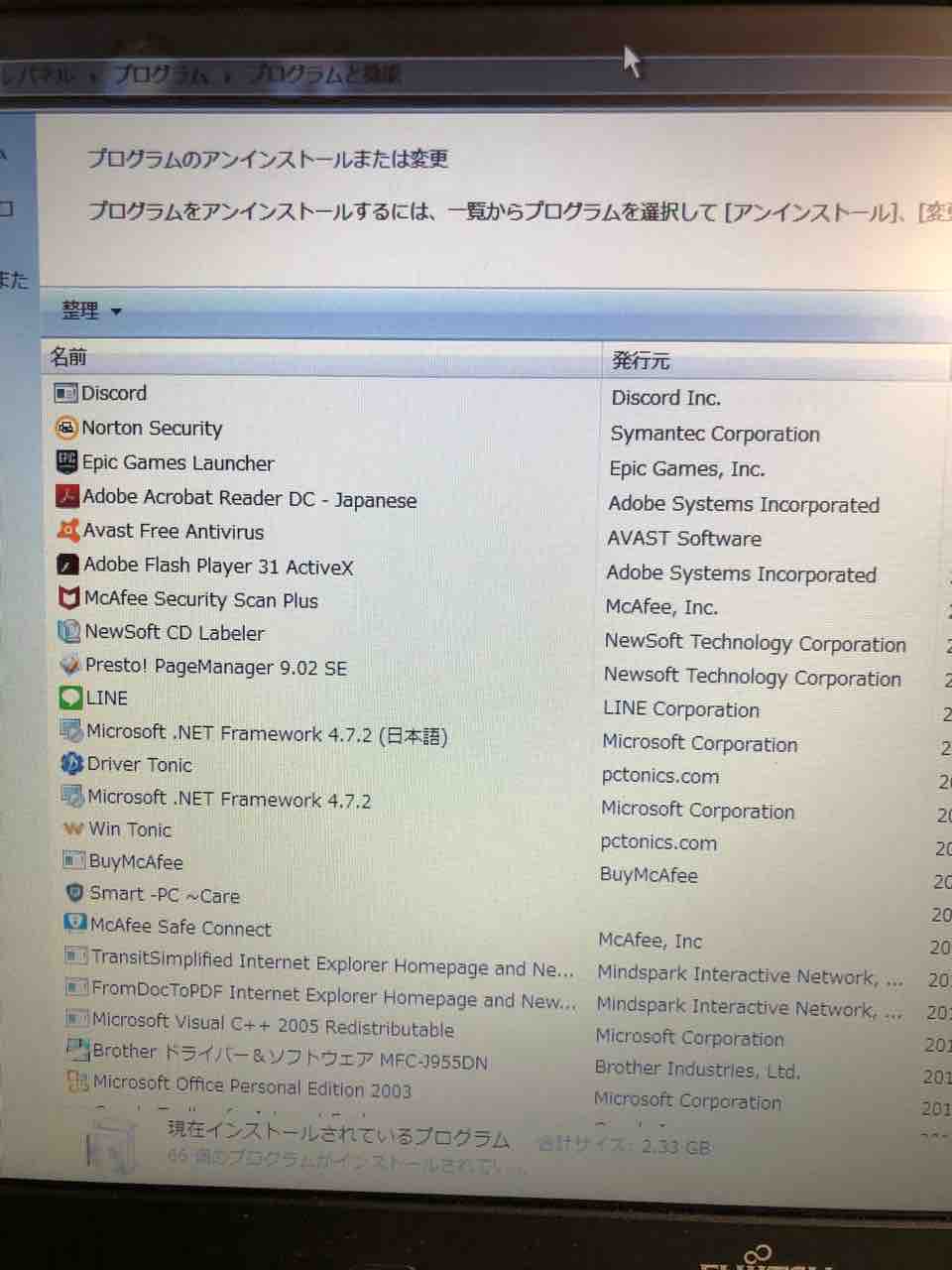Click the Discord program name
The height and width of the screenshot is (1270, 952).
tap(114, 394)
